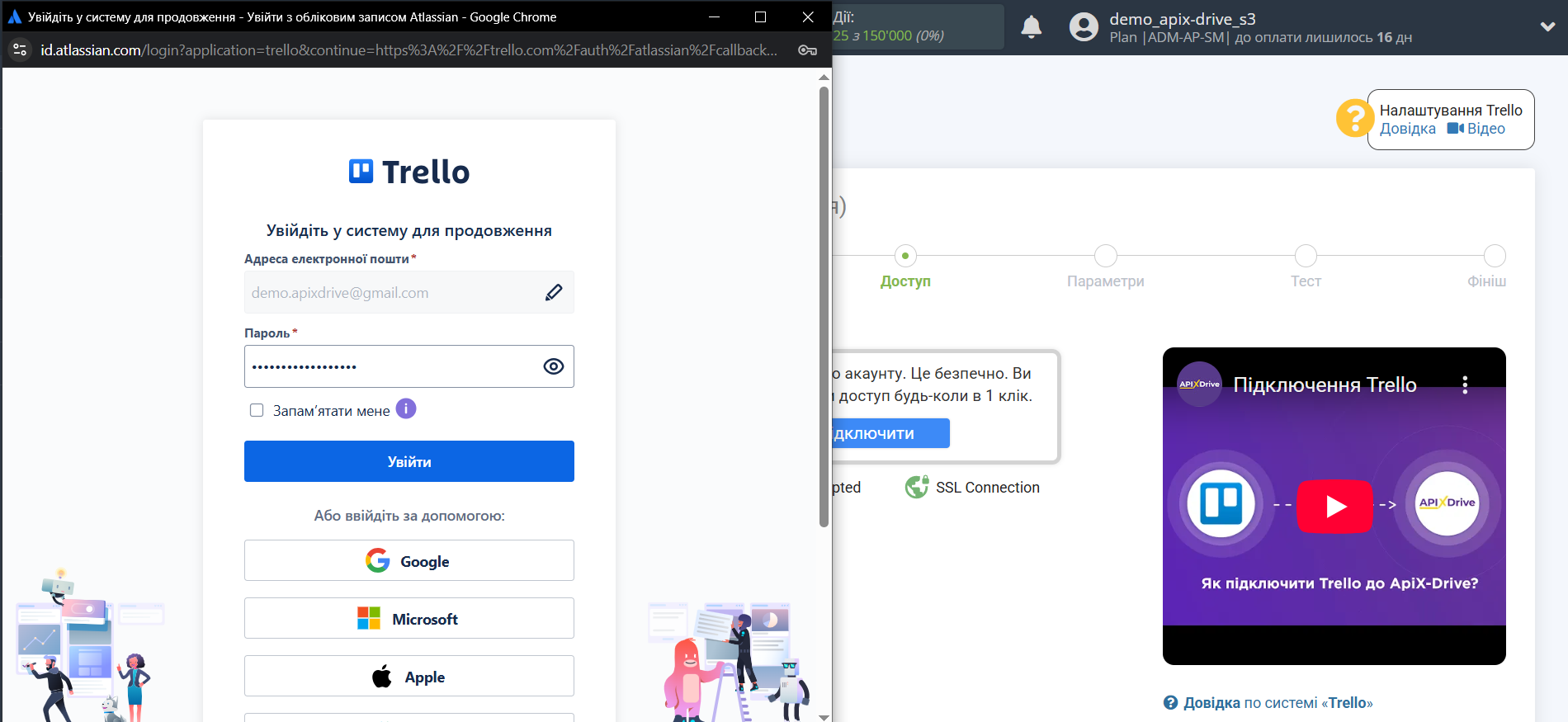Screen dimensions: 1568x722
Task: Show password with the eye icon
Action: pos(554,366)
